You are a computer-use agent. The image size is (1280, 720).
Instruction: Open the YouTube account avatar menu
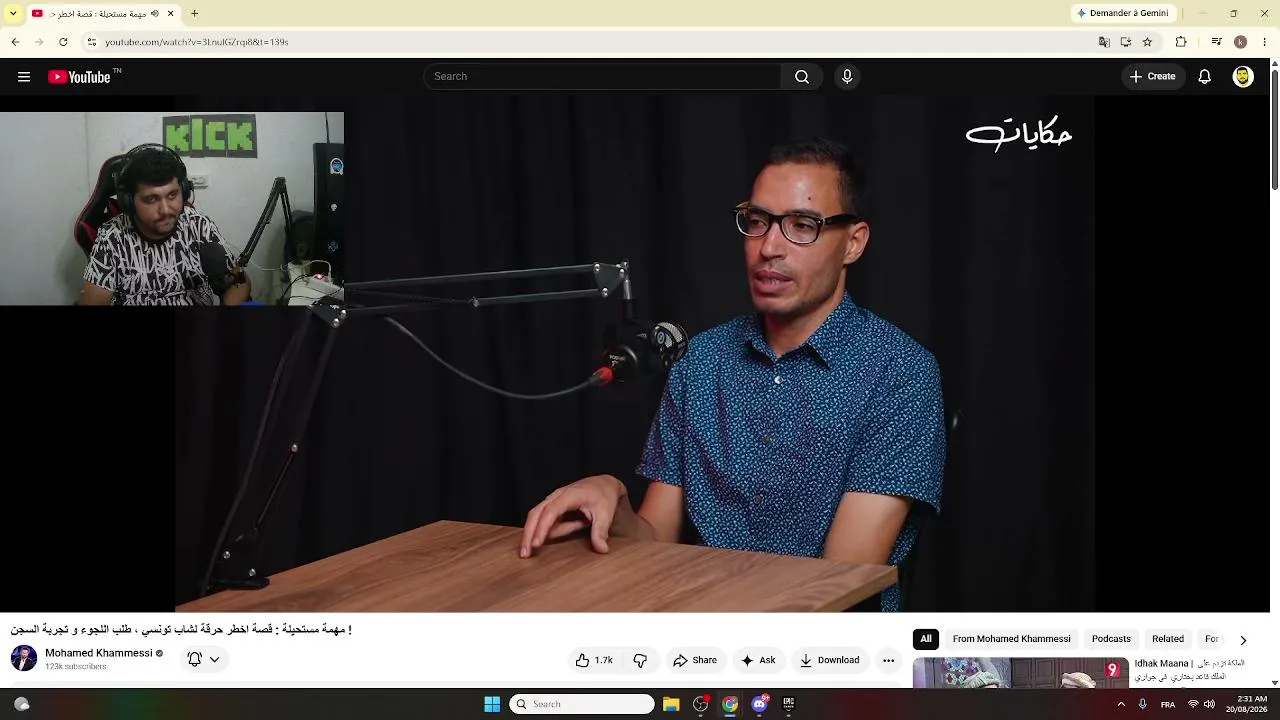[1243, 77]
